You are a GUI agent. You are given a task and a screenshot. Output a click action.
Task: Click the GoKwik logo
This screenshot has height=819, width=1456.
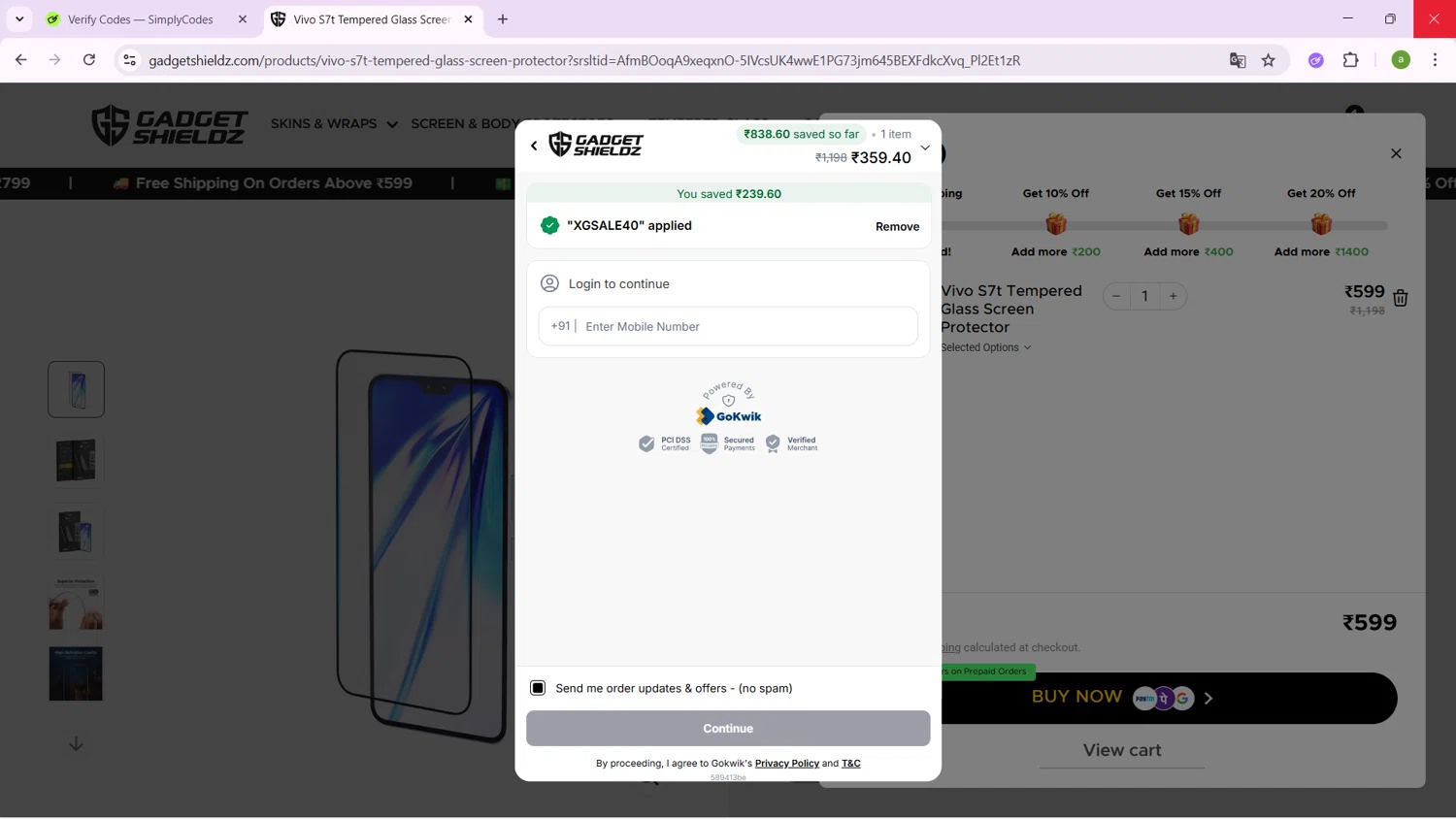coord(728,416)
